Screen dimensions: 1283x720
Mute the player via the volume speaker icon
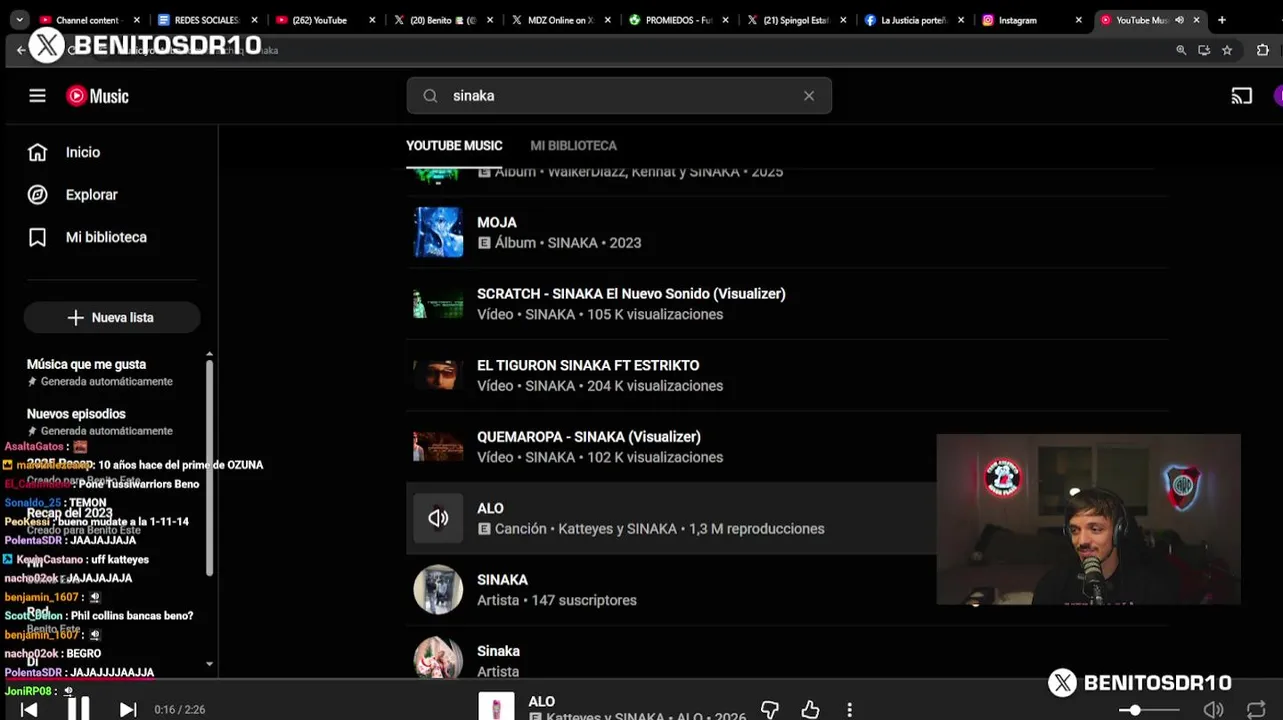tap(1213, 709)
